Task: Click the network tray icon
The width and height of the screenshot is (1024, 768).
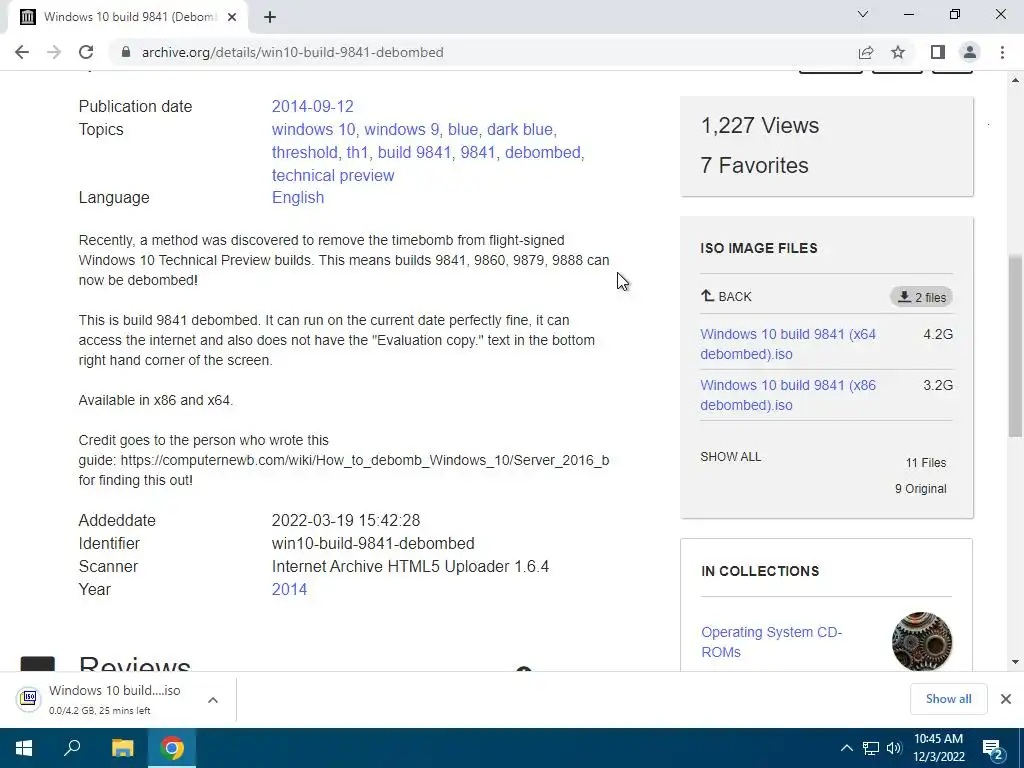Action: [871, 748]
